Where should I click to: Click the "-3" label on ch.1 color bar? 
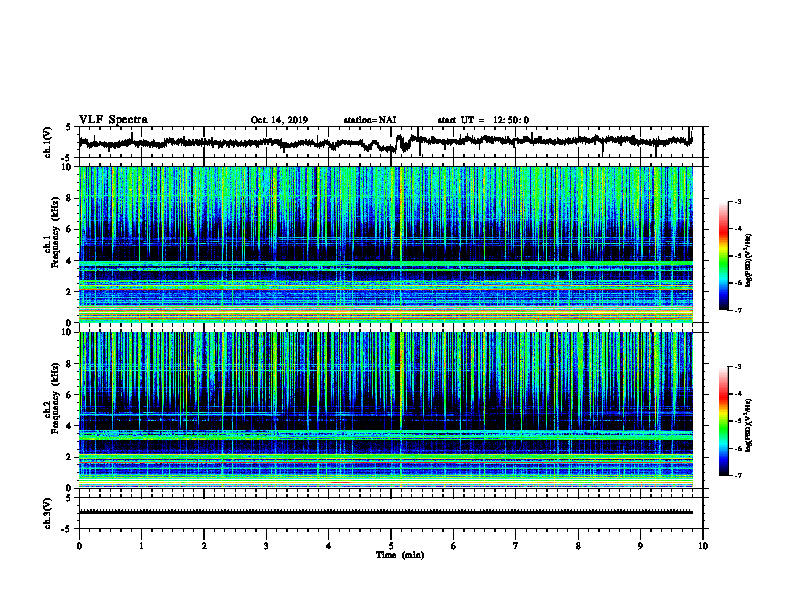pos(737,202)
